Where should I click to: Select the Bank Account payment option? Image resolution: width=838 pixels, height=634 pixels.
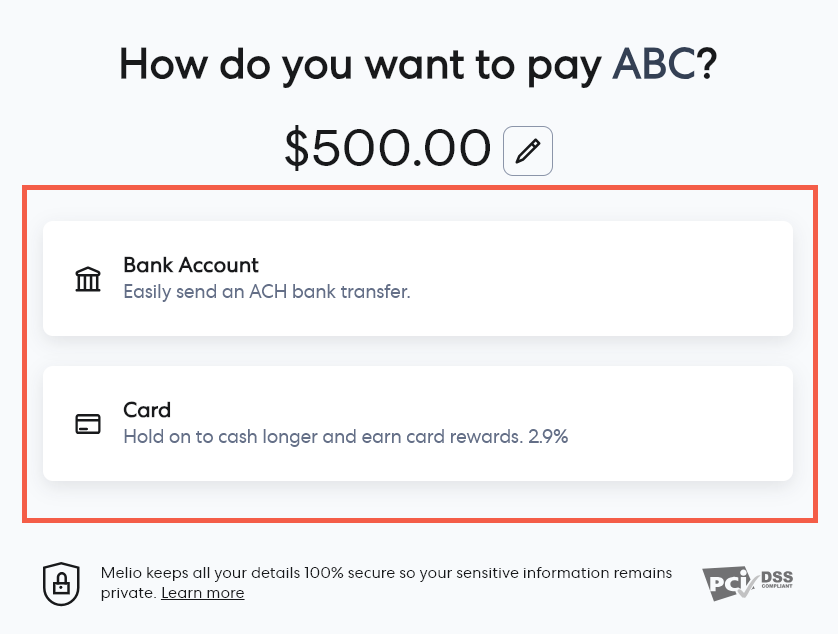417,278
